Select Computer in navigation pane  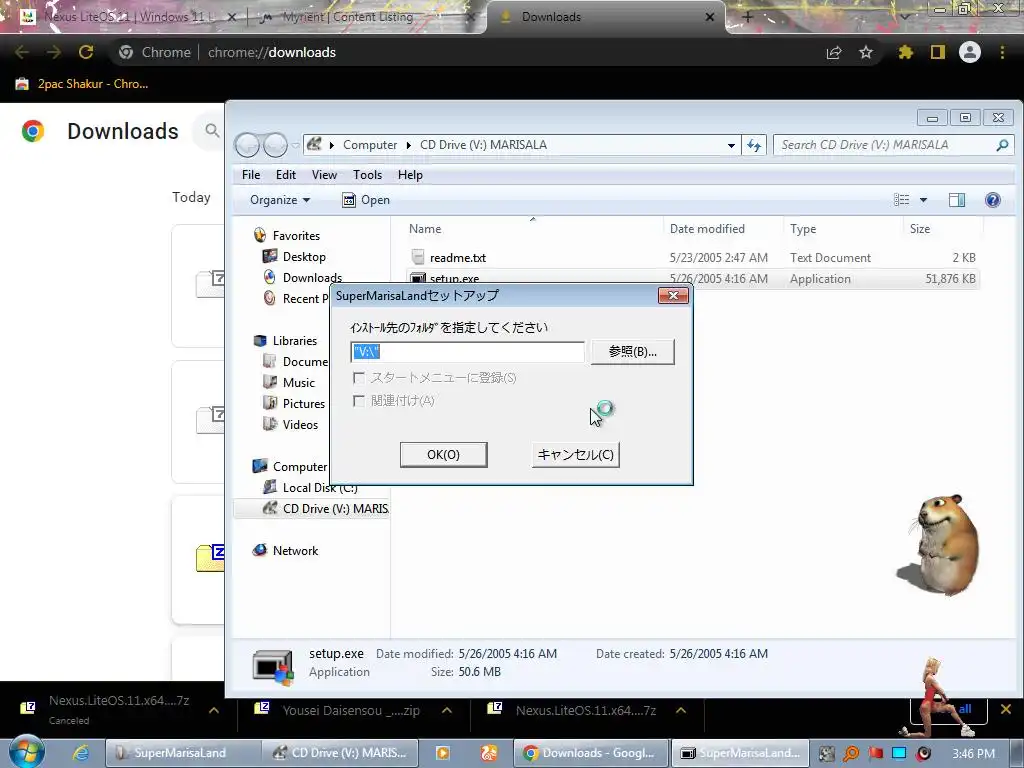[299, 467]
